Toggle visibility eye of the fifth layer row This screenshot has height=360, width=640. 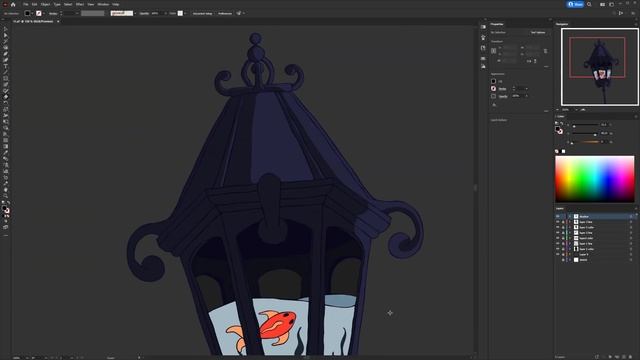(x=558, y=238)
